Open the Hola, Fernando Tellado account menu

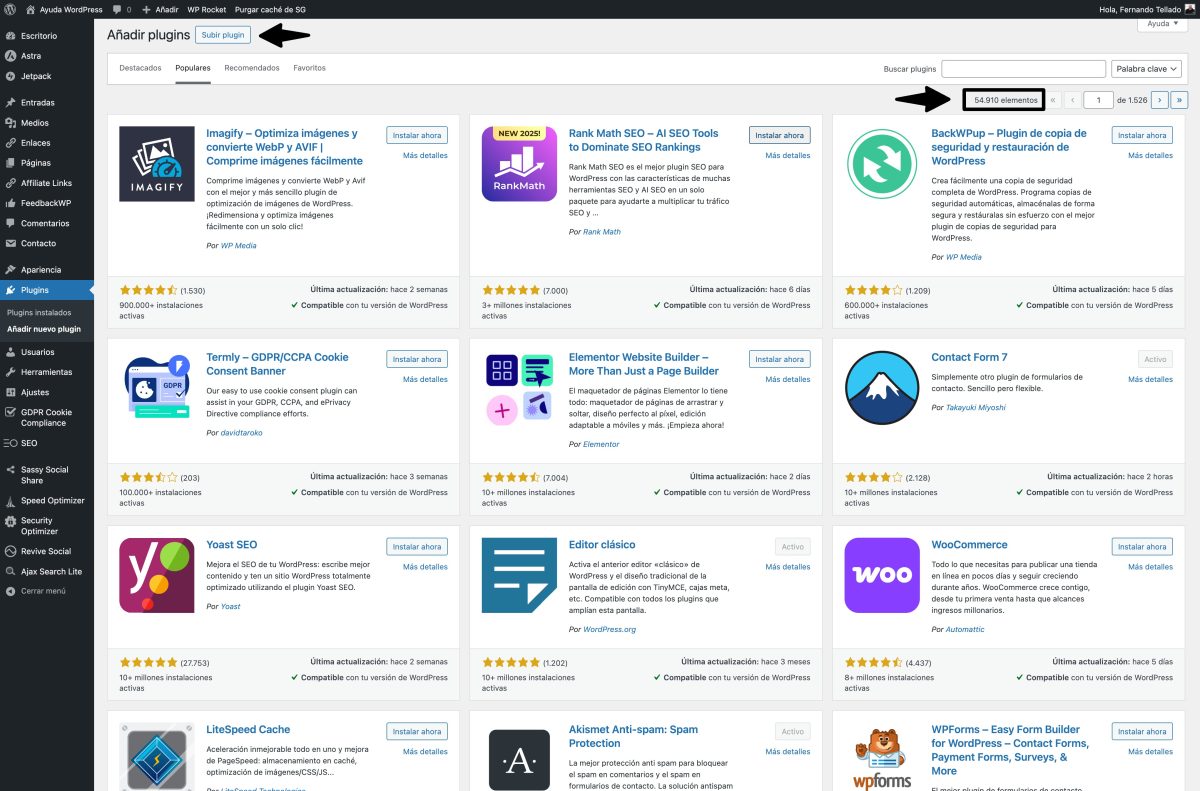tap(1145, 9)
